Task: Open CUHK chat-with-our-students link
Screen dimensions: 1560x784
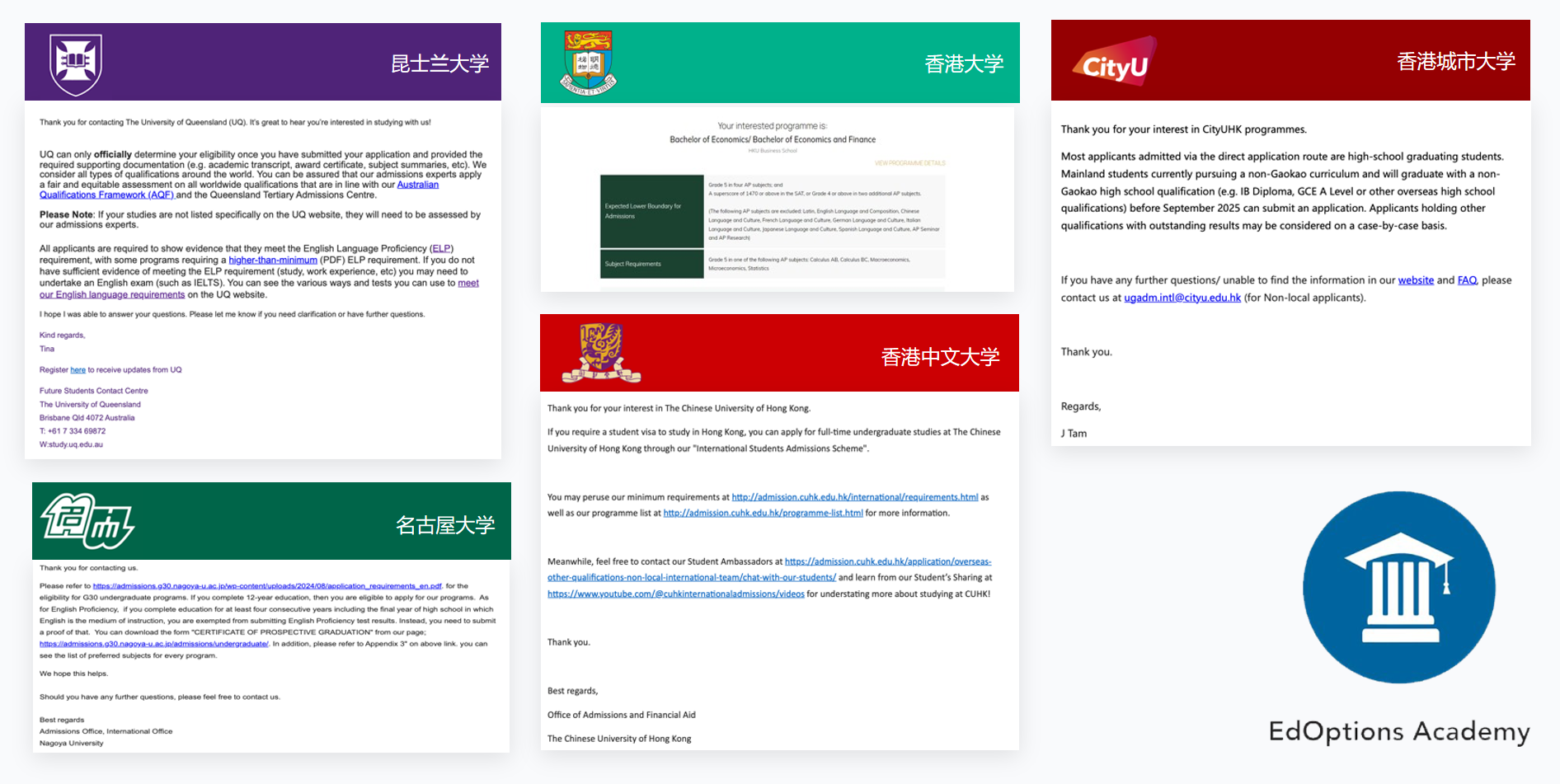Action: click(769, 570)
